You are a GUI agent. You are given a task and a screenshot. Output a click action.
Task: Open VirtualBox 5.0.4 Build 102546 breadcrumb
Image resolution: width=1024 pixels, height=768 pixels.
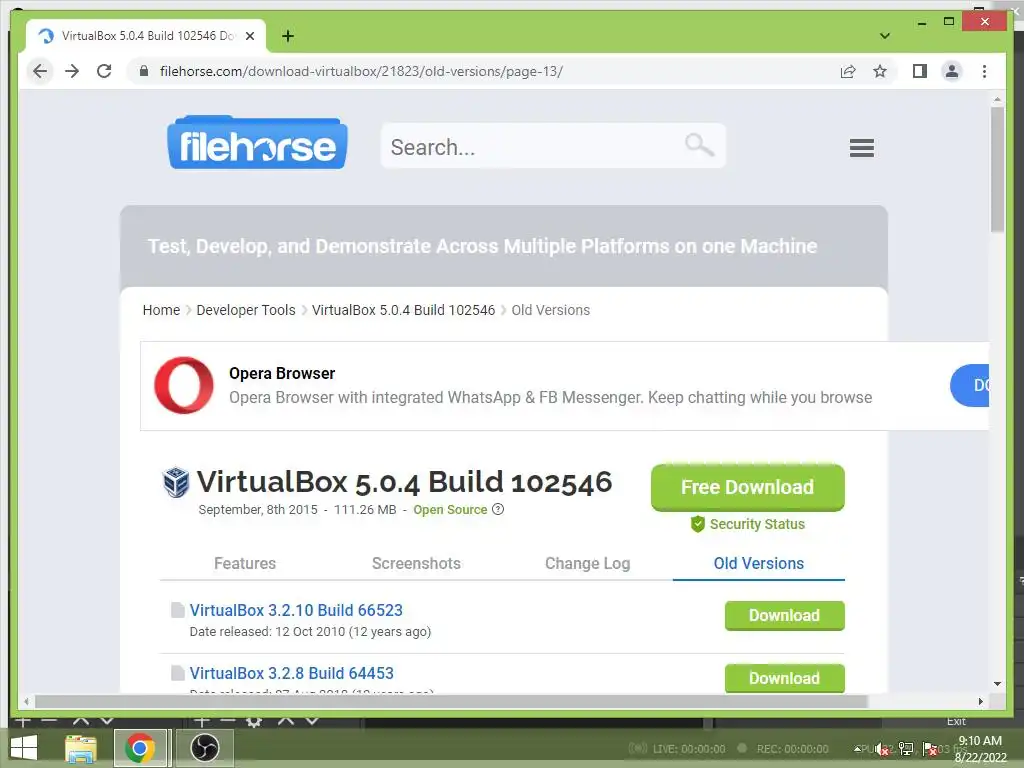click(404, 310)
